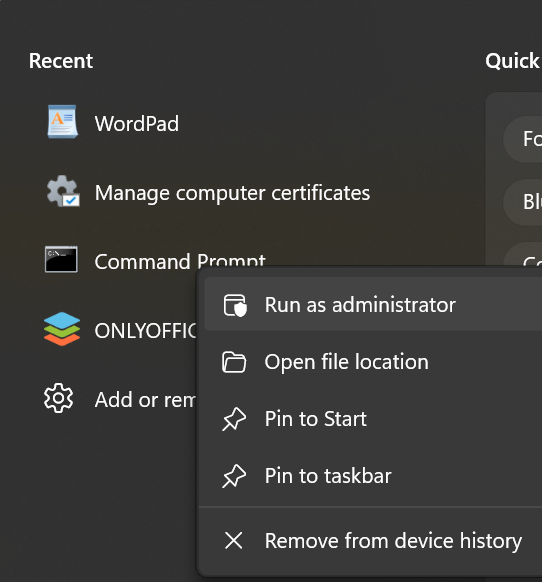Open WordPad from Recent list
The image size is (542, 582).
(137, 124)
